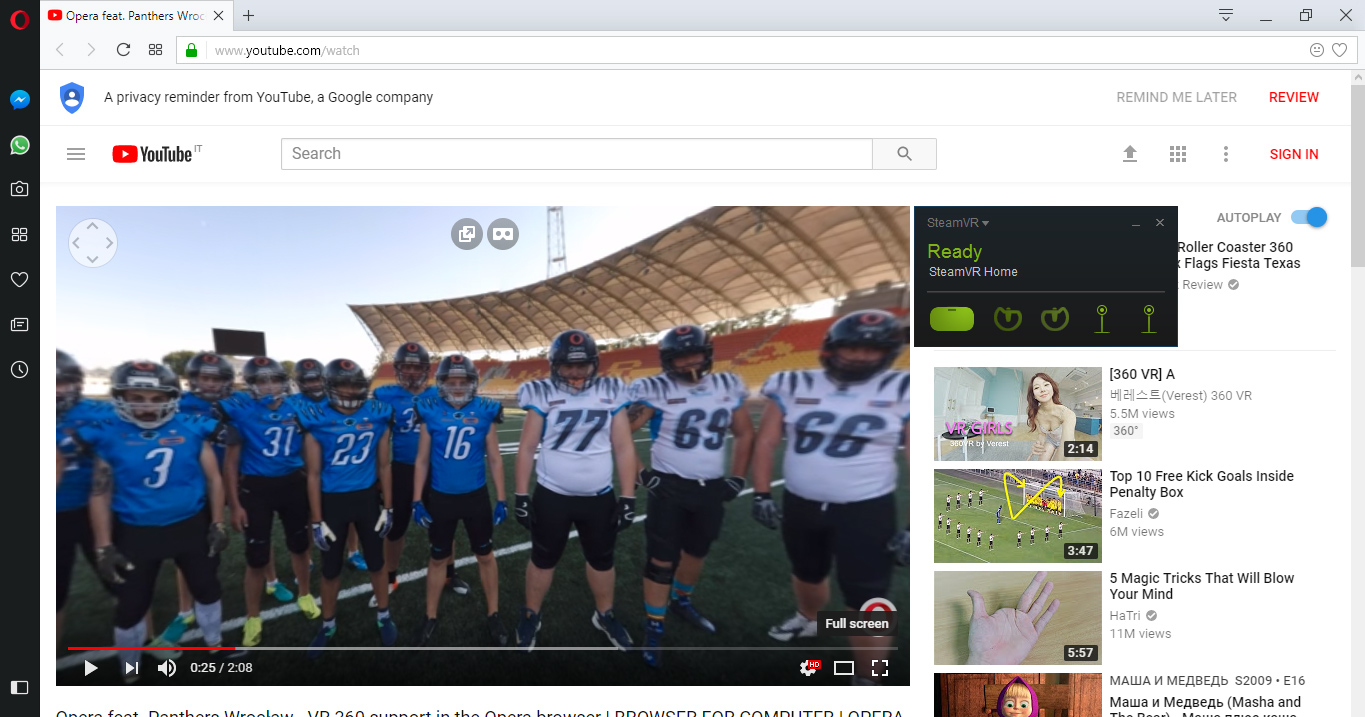Click the VR headset icon on video
Viewport: 1365px width, 717px height.
tap(503, 234)
